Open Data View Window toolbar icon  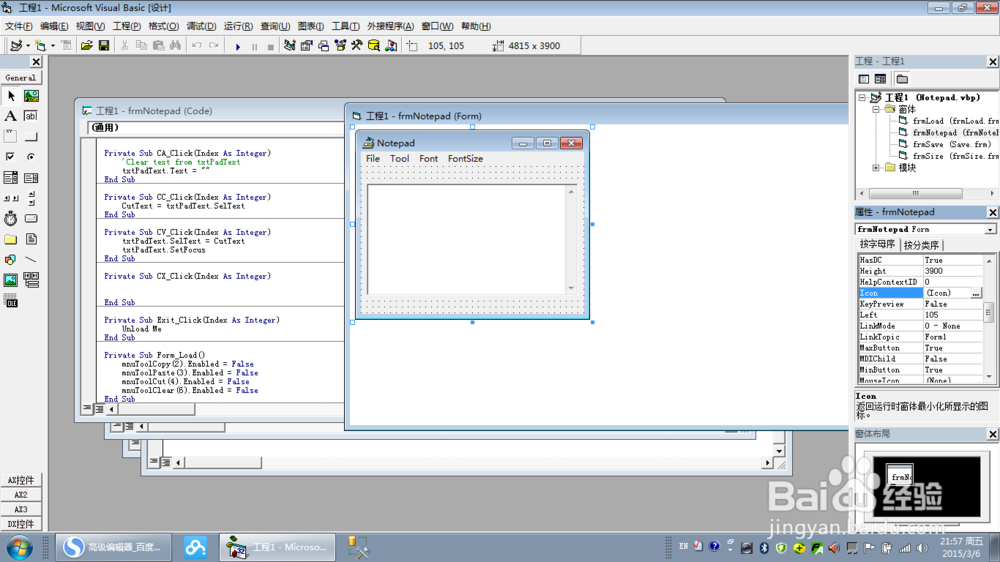pos(374,46)
